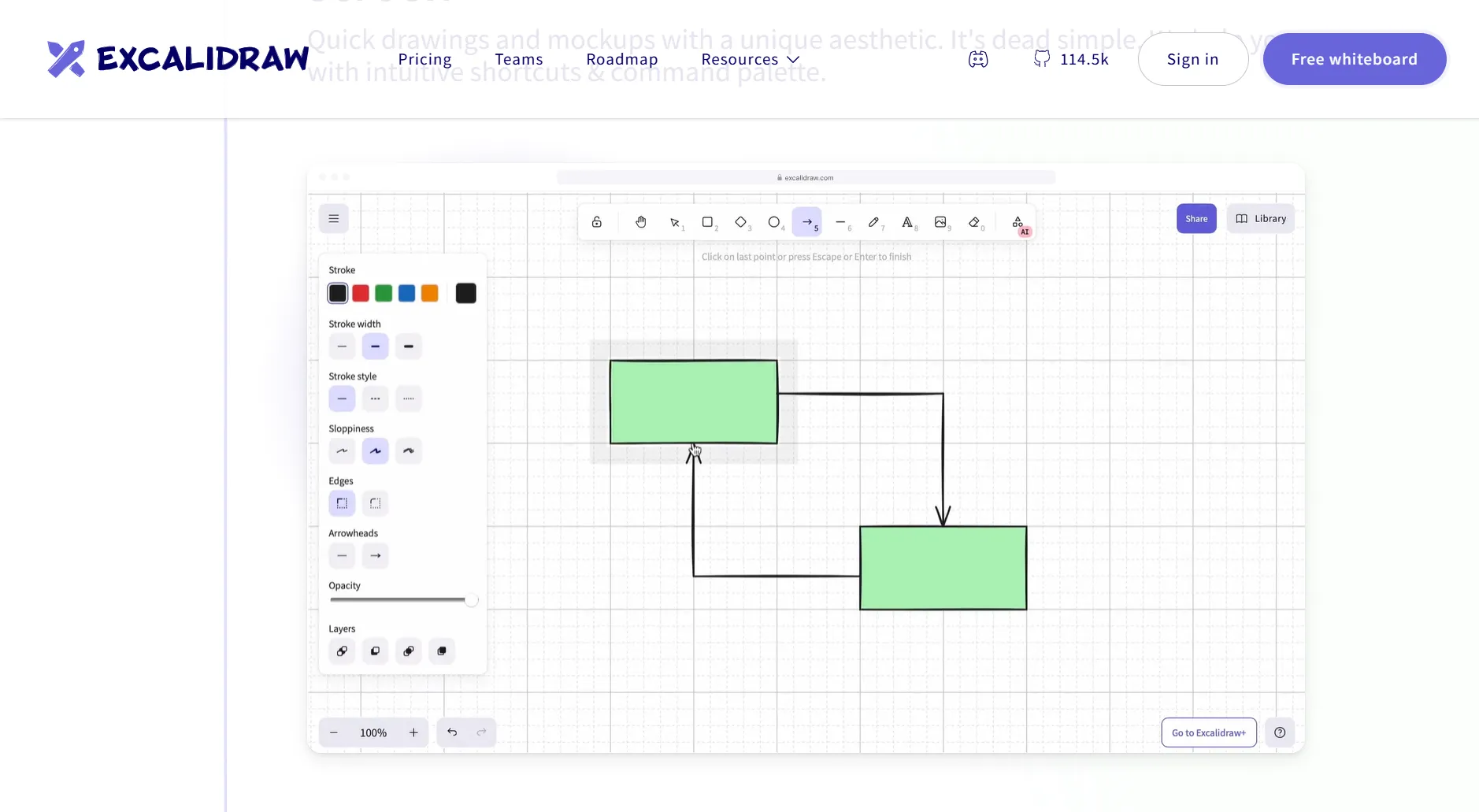The image size is (1479, 812).
Task: Expand the Resources dropdown menu
Action: point(750,59)
